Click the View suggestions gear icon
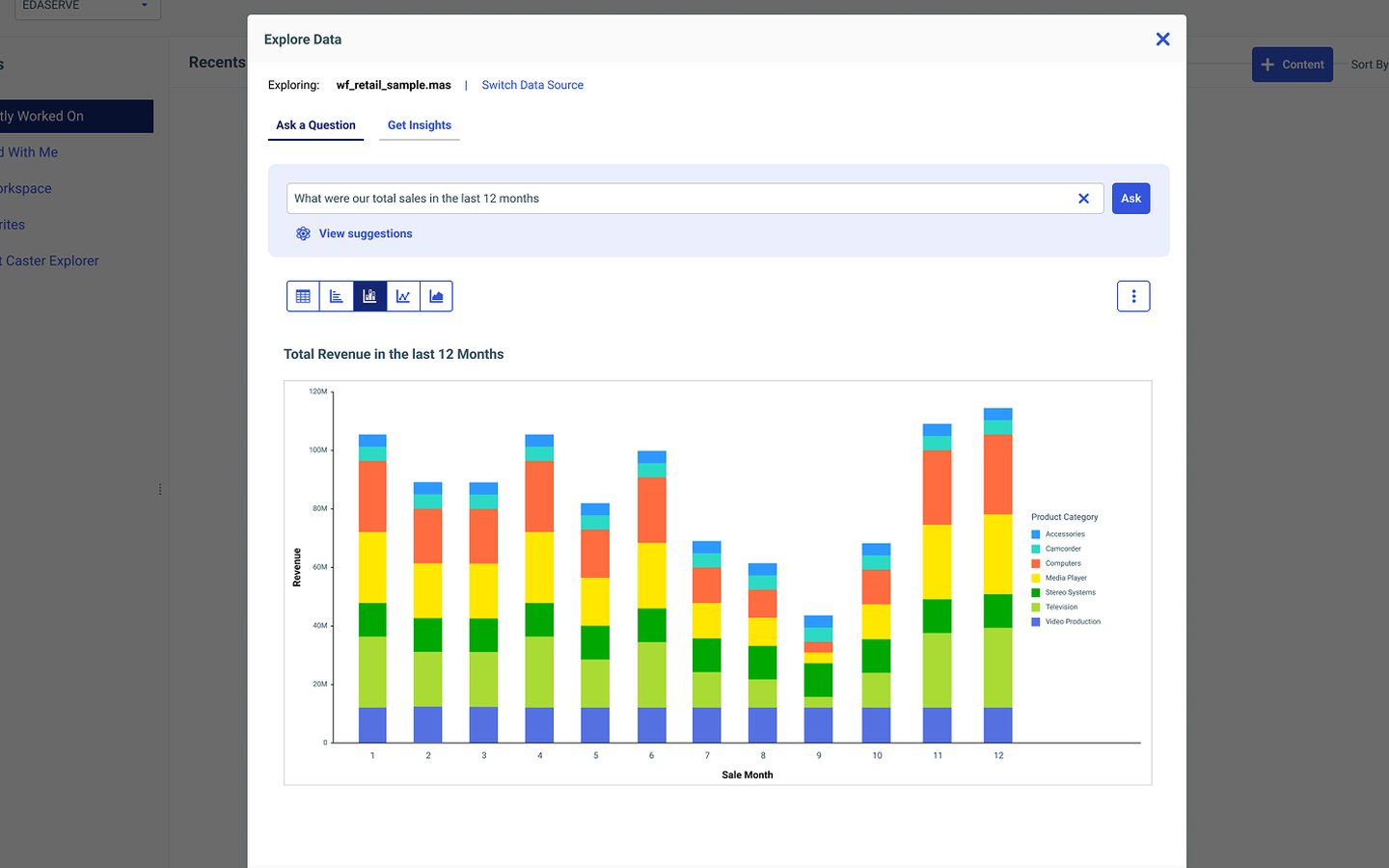This screenshot has width=1389, height=868. pyautogui.click(x=303, y=233)
